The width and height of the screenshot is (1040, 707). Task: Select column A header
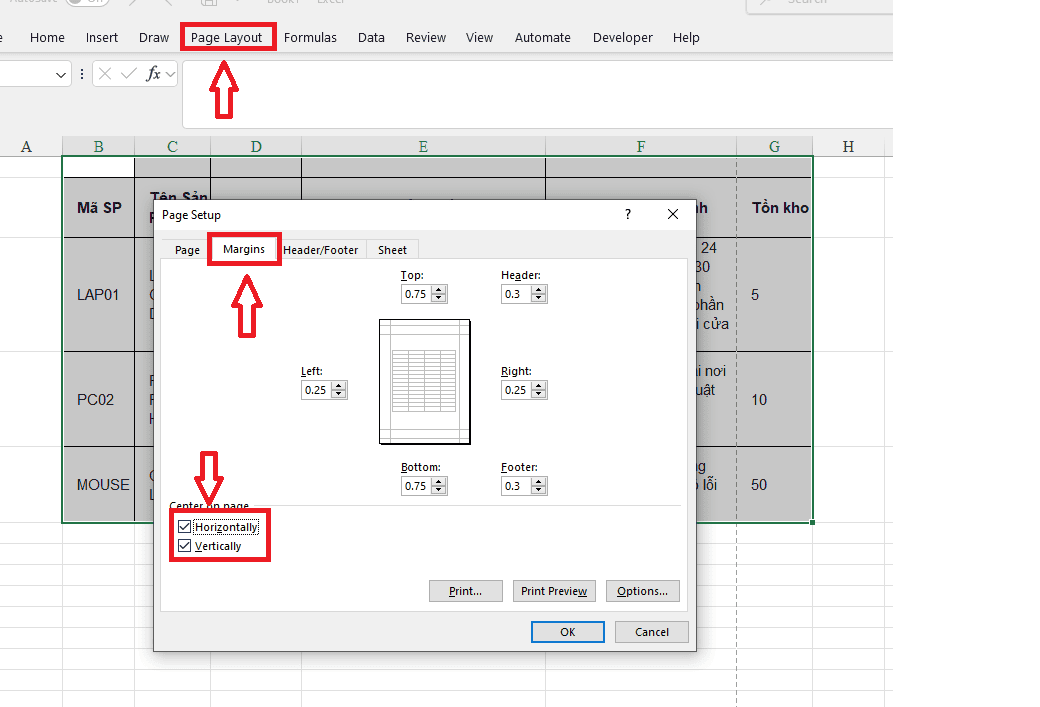27,147
